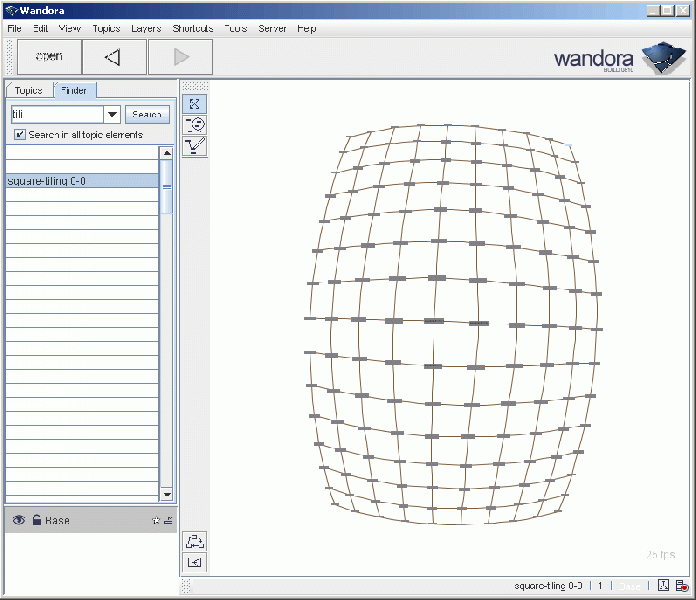Toggle the lock on Base layer
Viewport: 696px width, 600px height.
tap(36, 521)
